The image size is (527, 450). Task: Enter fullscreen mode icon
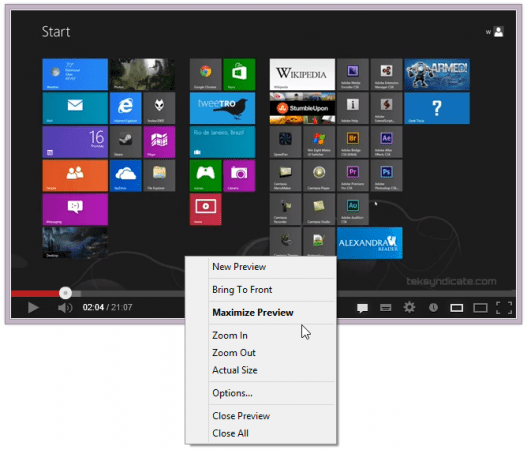[x=504, y=308]
